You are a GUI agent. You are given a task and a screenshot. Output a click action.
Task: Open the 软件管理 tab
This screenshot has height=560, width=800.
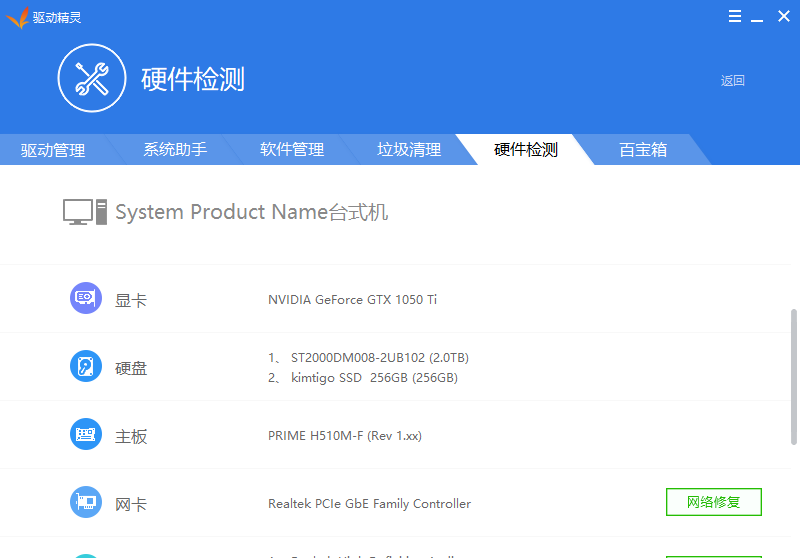(x=292, y=149)
